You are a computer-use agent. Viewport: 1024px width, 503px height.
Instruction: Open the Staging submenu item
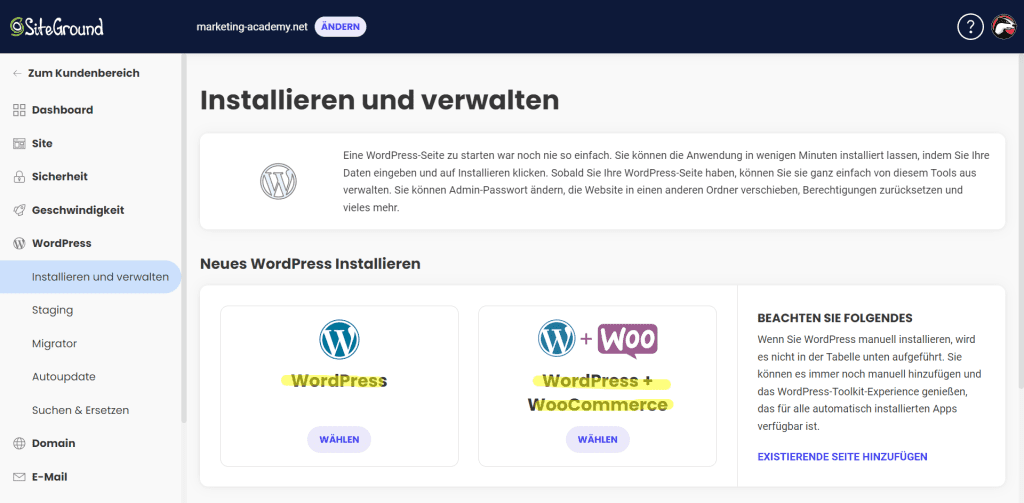(x=52, y=310)
